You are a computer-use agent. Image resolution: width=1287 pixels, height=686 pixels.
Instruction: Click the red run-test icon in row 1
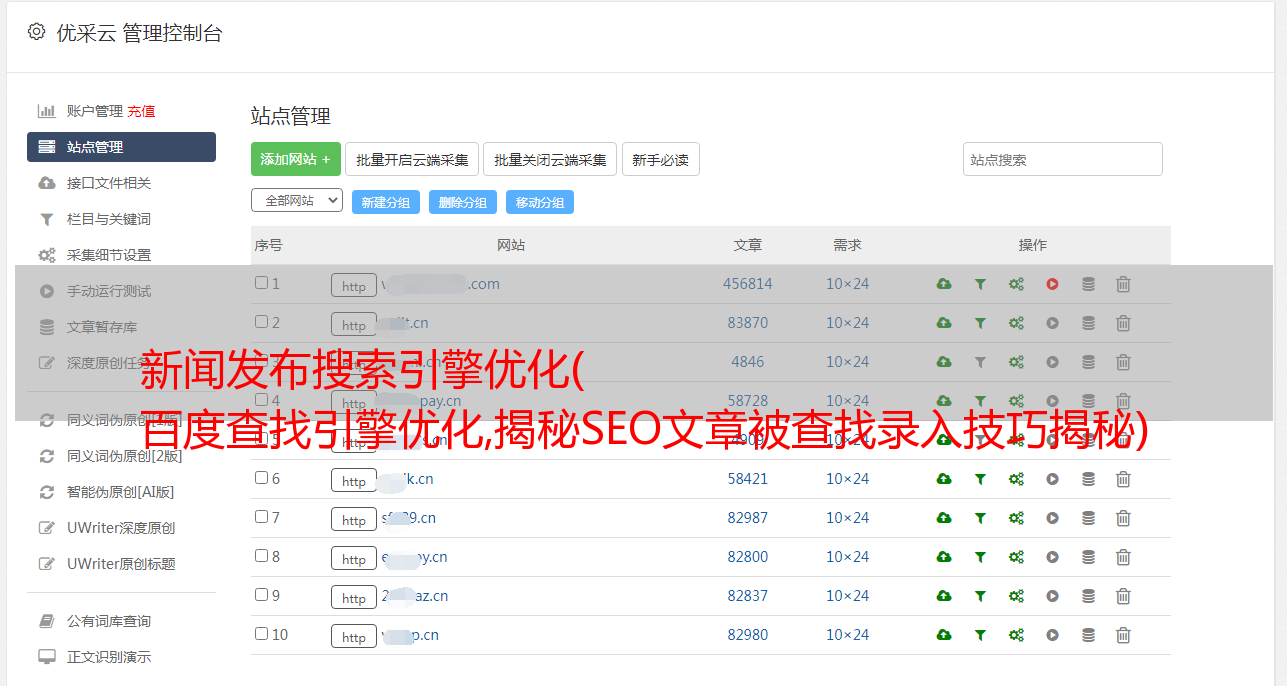click(x=1052, y=284)
